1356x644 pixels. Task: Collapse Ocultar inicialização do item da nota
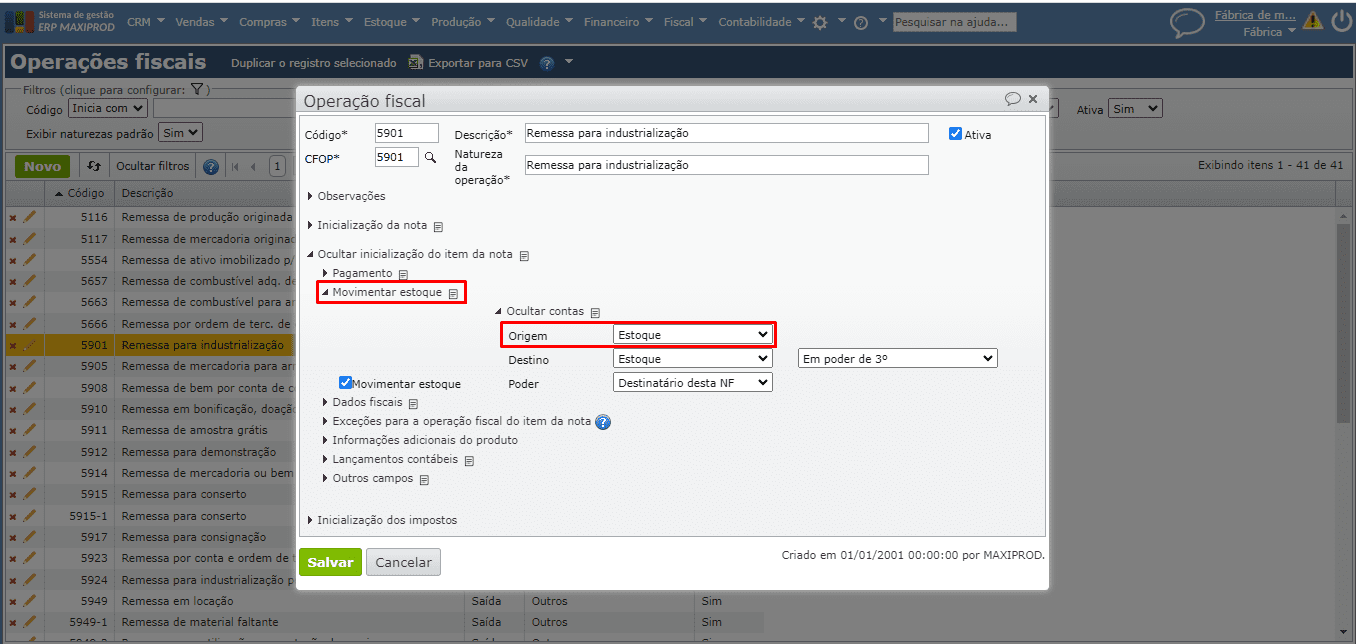click(x=410, y=254)
